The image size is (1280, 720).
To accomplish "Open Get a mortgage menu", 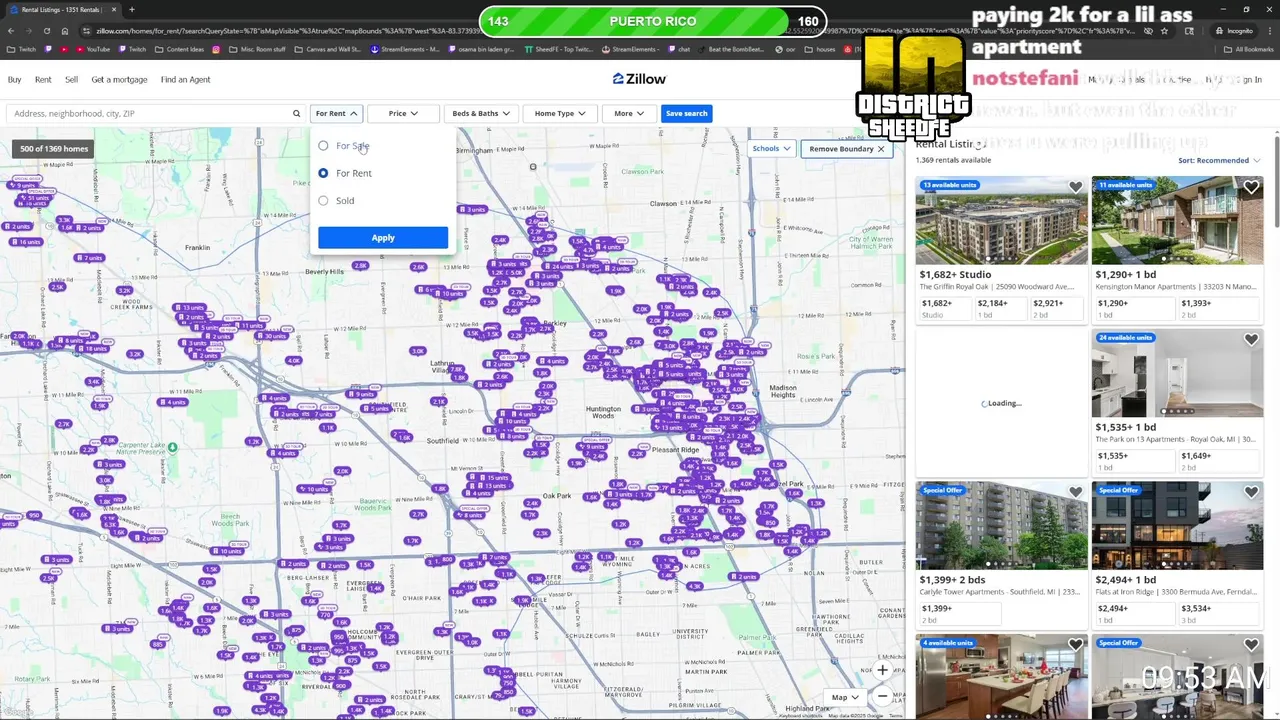I will click(x=119, y=80).
